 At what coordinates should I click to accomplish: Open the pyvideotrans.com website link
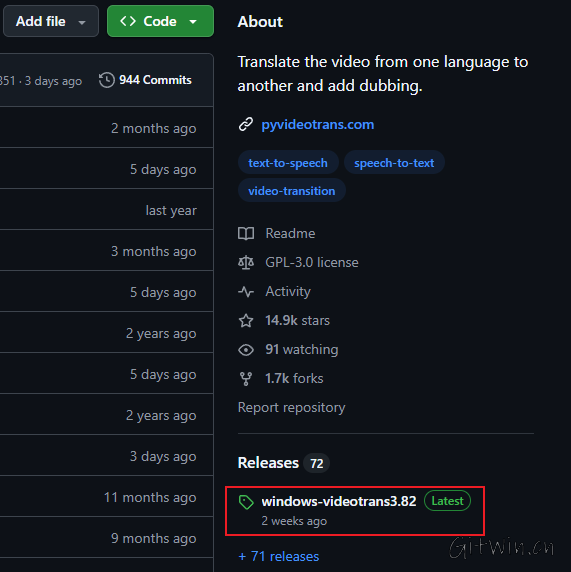pos(318,124)
